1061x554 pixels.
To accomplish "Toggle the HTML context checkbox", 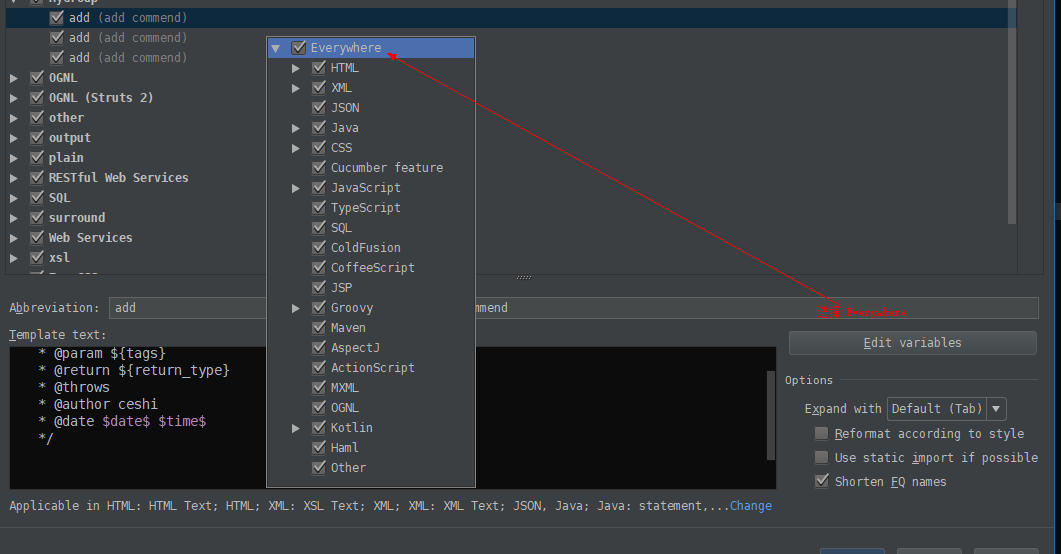I will click(x=319, y=68).
